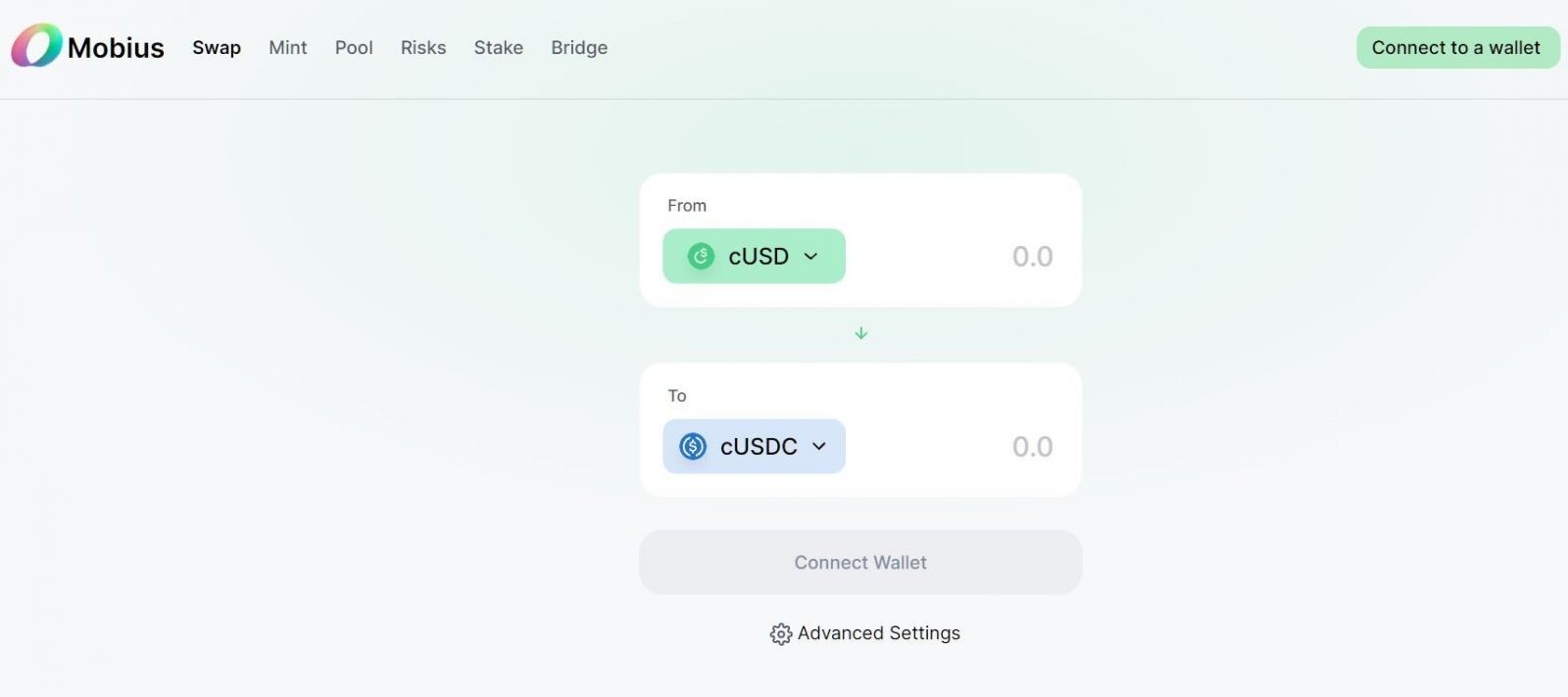Screen dimensions: 1568x697
Task: Go to the Pool tab
Action: coord(354,47)
